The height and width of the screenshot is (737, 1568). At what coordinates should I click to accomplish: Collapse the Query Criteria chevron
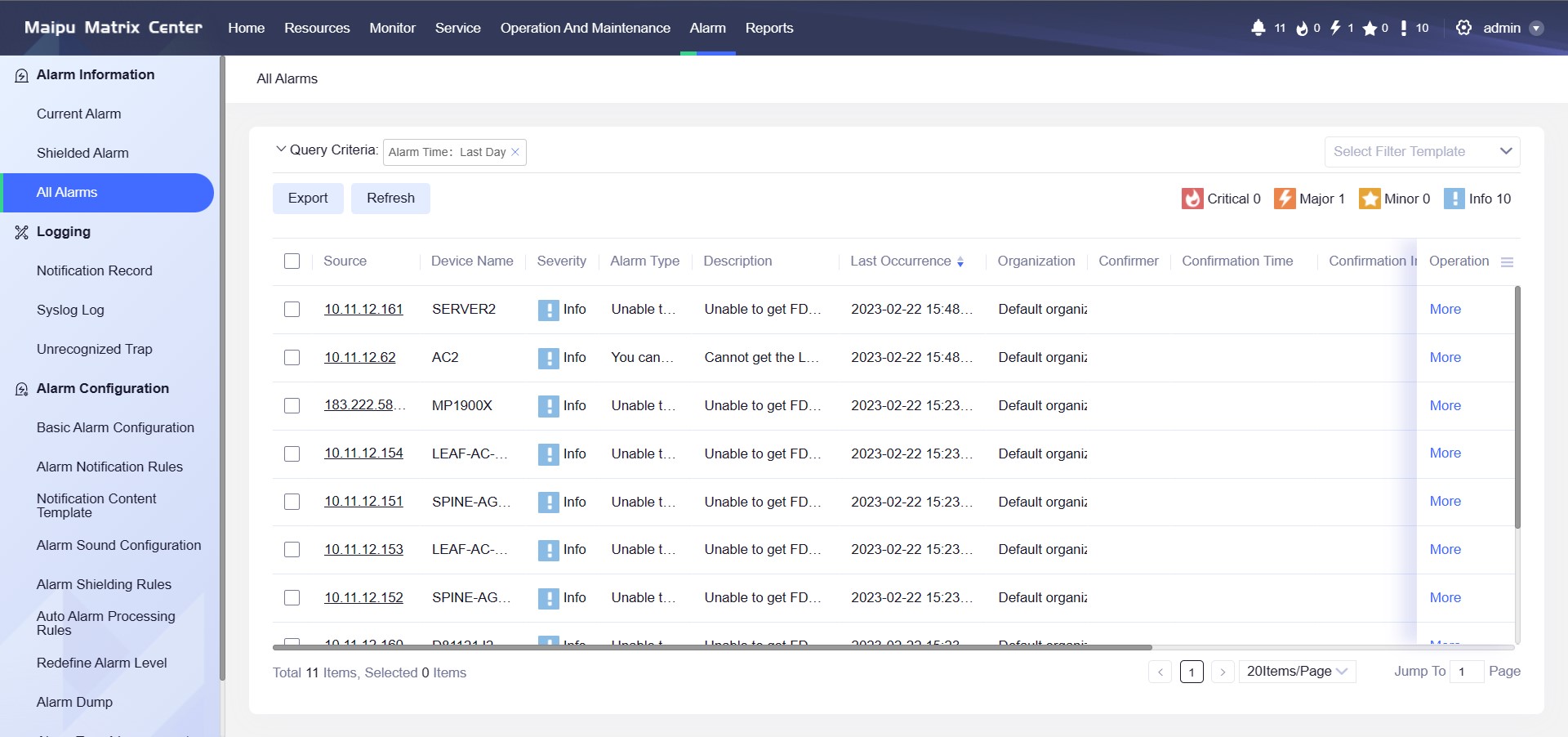click(281, 150)
